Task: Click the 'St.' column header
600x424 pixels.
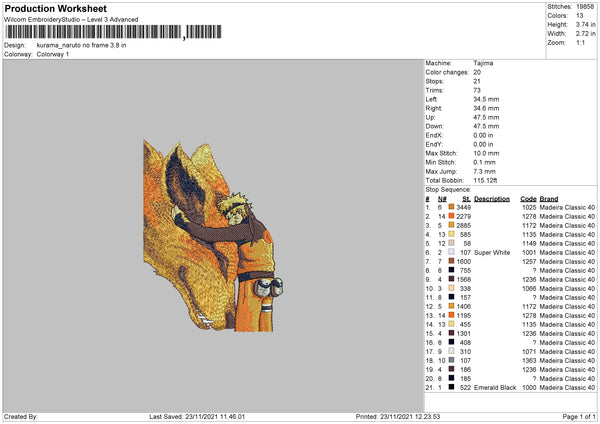Action: coord(466,199)
